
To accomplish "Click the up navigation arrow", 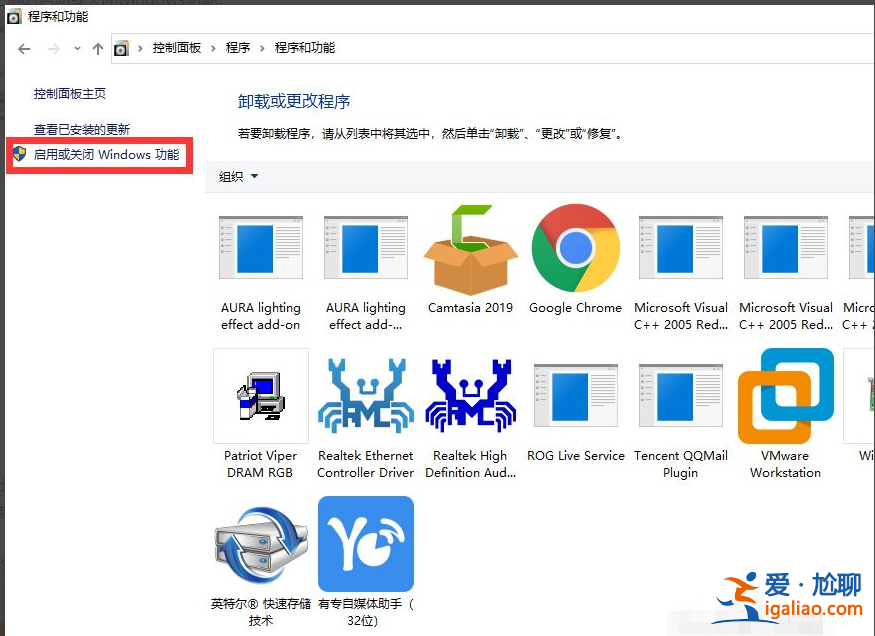I will [95, 48].
